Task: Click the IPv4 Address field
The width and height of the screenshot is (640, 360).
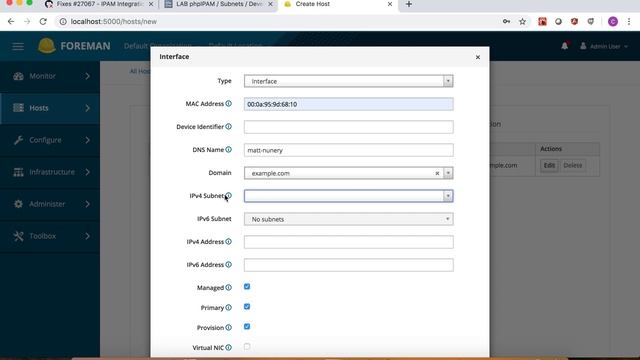Action: [349, 242]
